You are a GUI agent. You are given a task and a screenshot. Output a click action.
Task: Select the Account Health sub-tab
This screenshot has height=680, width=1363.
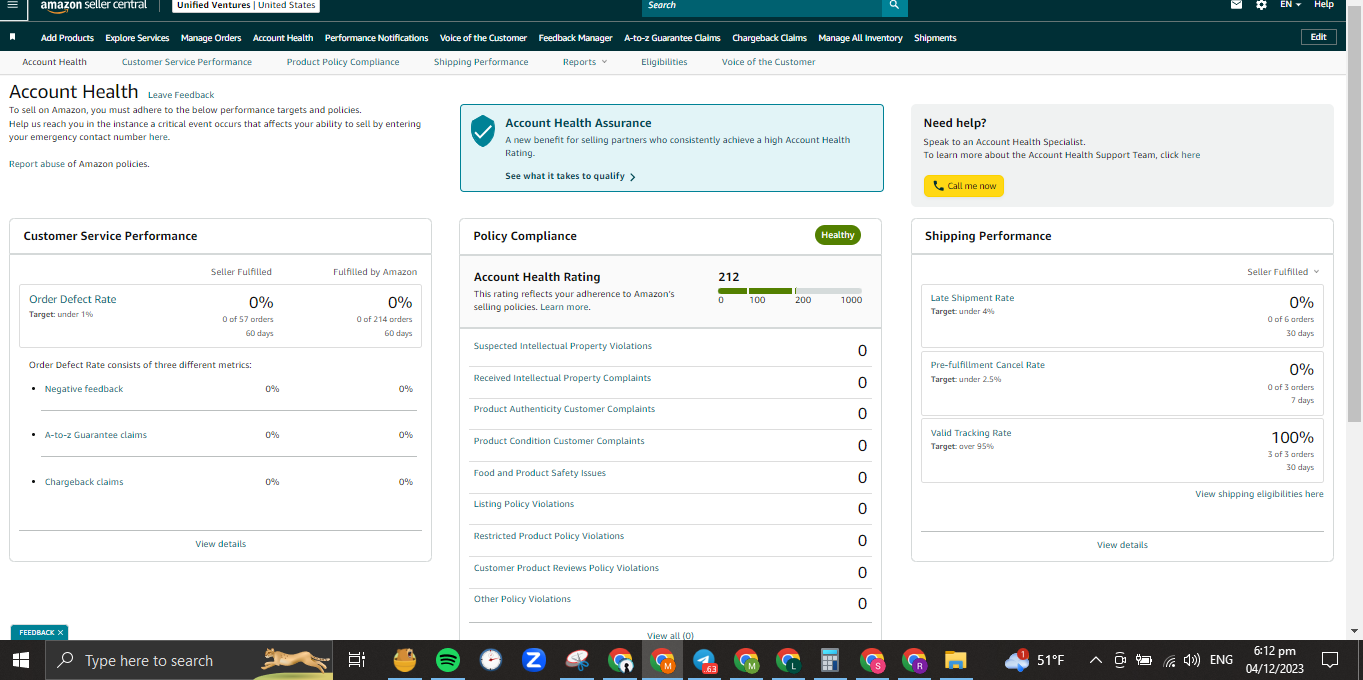(x=54, y=62)
